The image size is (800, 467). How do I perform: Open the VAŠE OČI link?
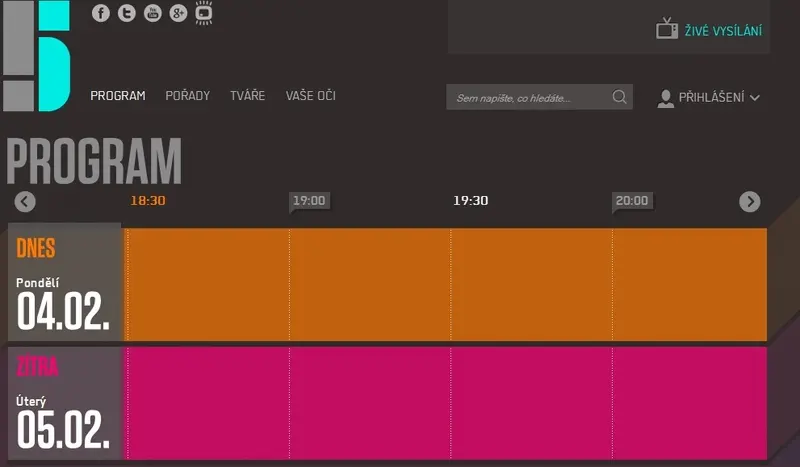coord(311,95)
